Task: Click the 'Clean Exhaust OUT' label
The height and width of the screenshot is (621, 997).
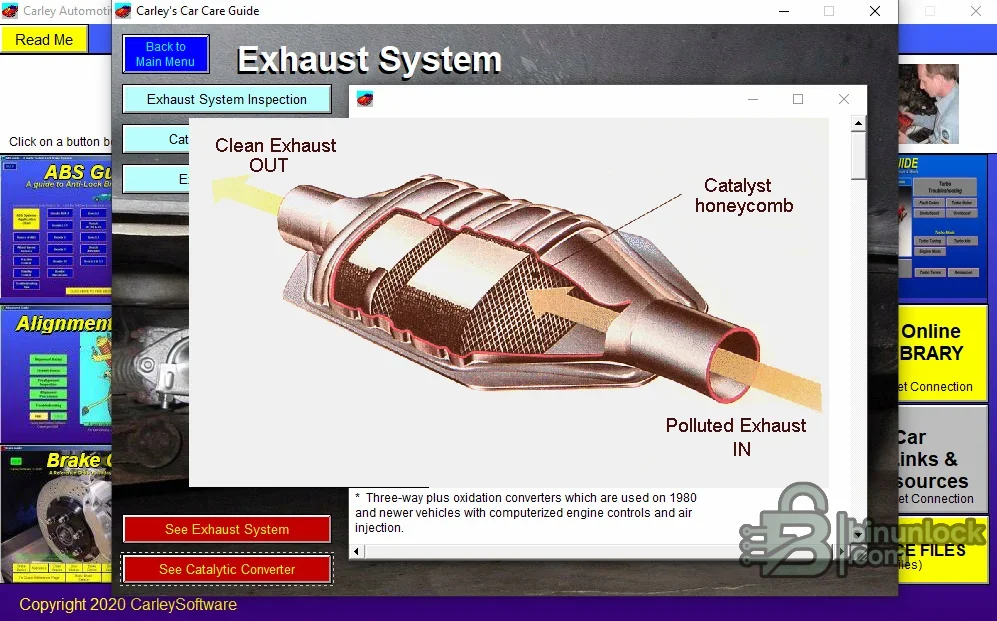Action: [275, 155]
